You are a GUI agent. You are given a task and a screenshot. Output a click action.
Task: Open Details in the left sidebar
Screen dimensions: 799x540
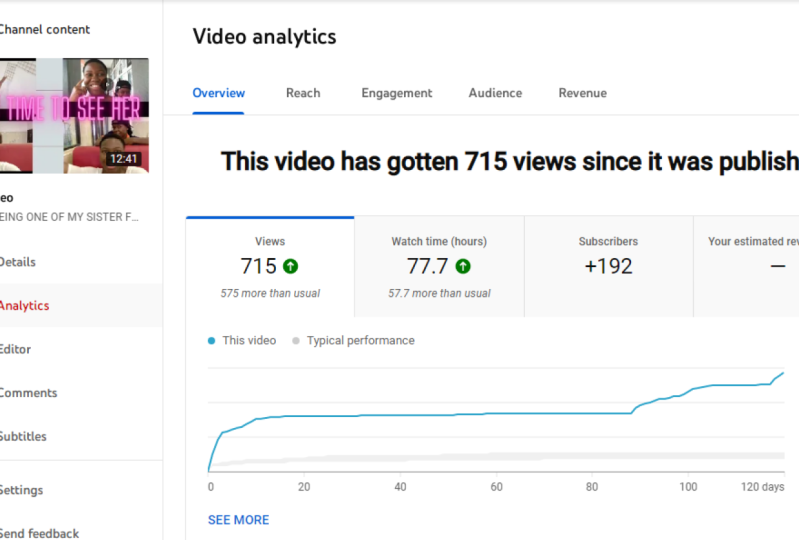[18, 262]
